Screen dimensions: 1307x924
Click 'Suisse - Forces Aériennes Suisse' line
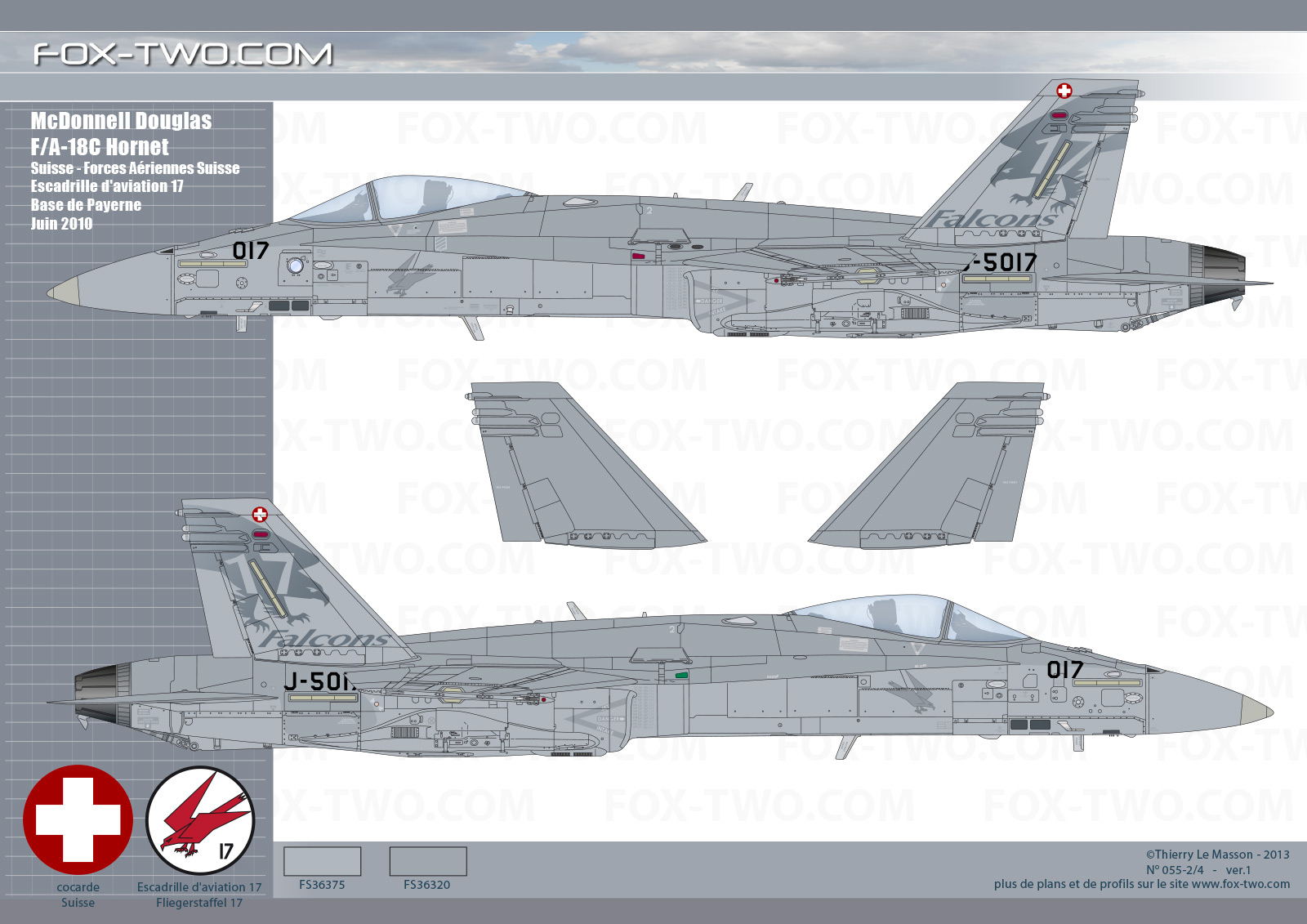point(135,168)
